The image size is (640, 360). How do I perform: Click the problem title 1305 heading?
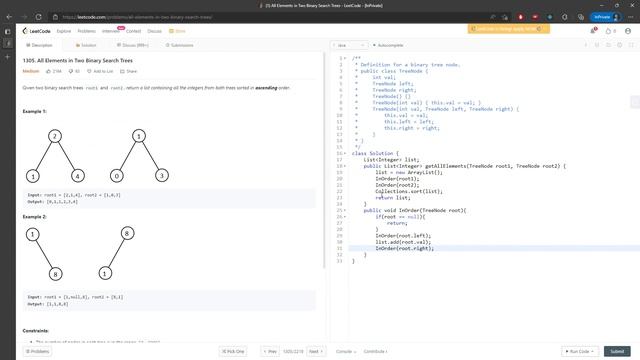(78, 60)
